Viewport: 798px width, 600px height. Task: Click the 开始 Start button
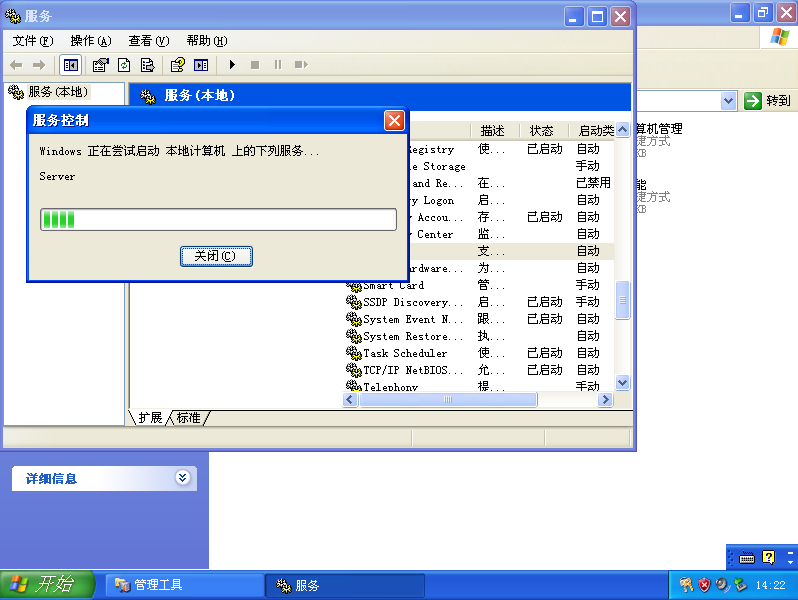(47, 584)
